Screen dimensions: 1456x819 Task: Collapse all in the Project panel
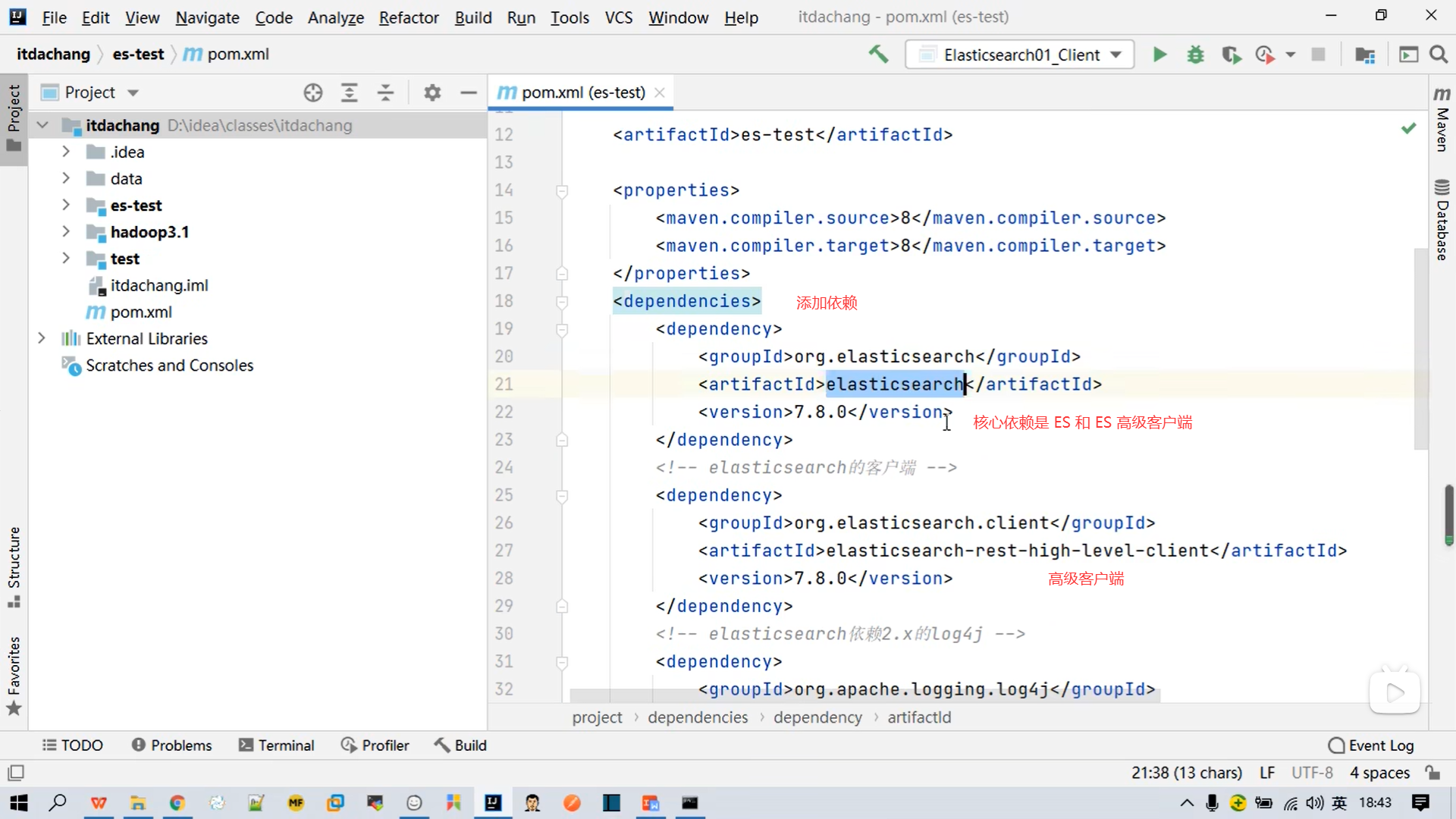[385, 93]
